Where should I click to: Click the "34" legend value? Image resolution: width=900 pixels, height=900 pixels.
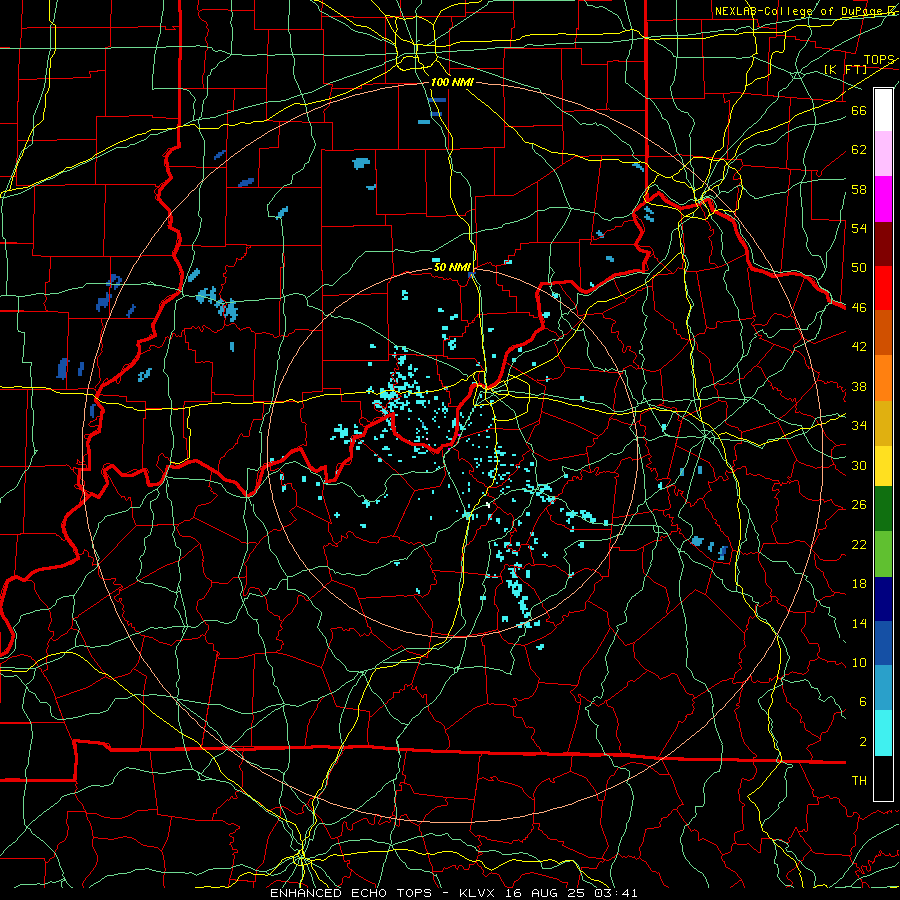point(859,426)
